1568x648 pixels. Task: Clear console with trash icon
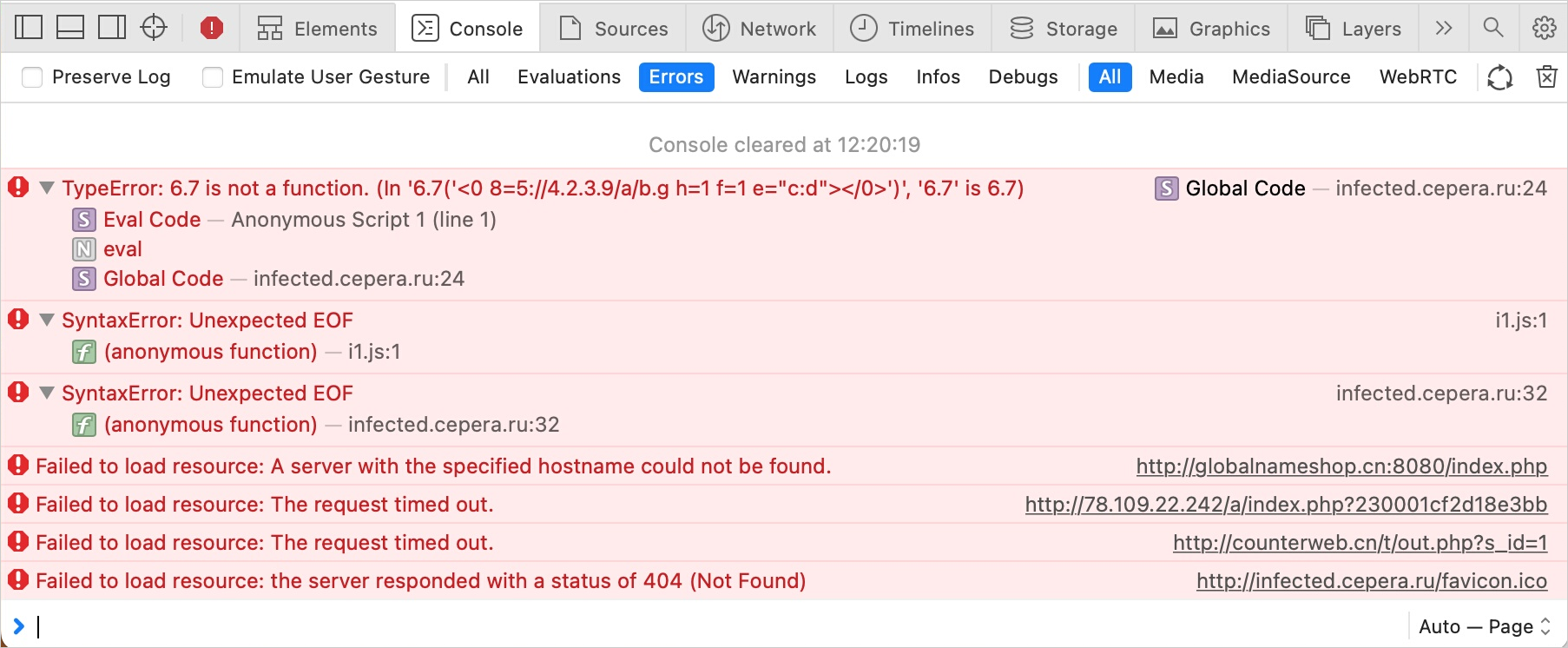click(1546, 77)
